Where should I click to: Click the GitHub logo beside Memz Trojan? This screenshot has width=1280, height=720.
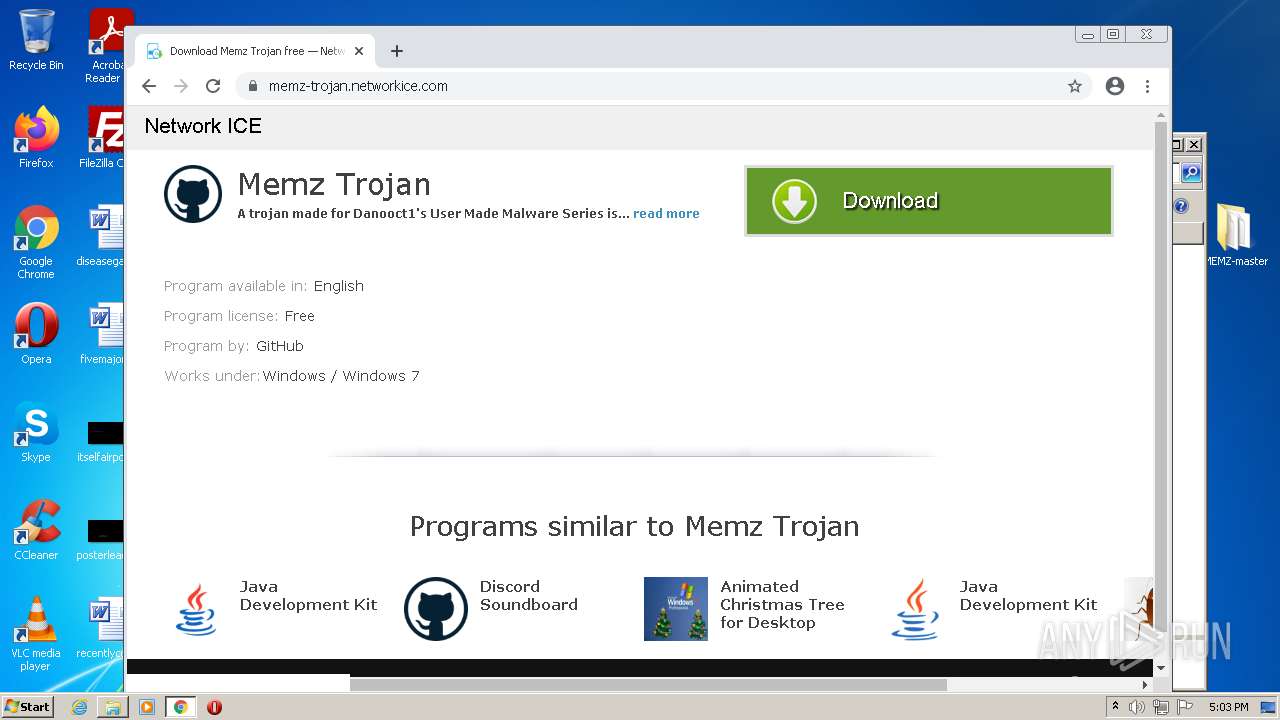coord(193,194)
